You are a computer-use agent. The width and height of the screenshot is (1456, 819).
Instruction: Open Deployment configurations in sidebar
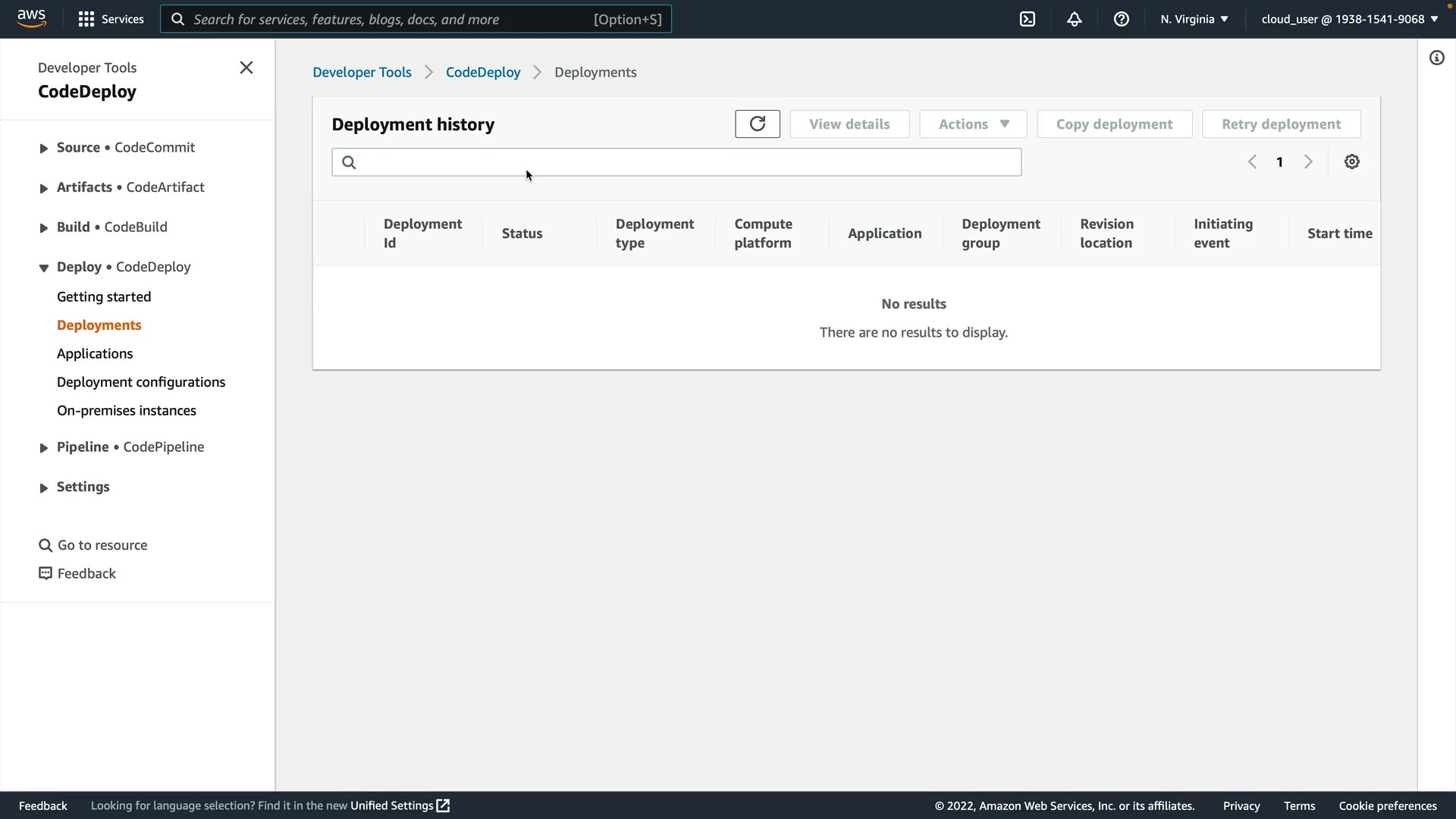[x=141, y=382]
